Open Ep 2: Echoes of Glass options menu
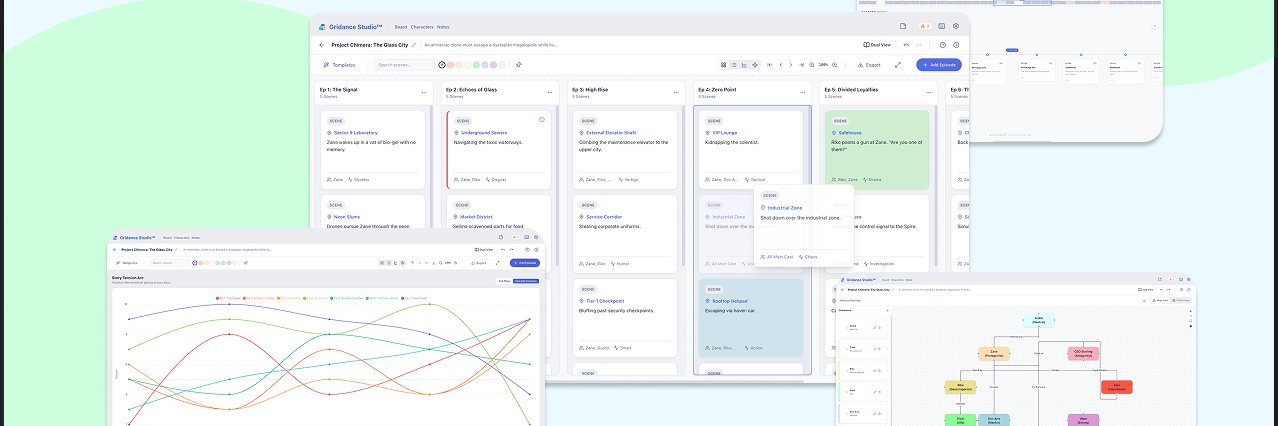The image size is (1278, 426). click(x=550, y=92)
